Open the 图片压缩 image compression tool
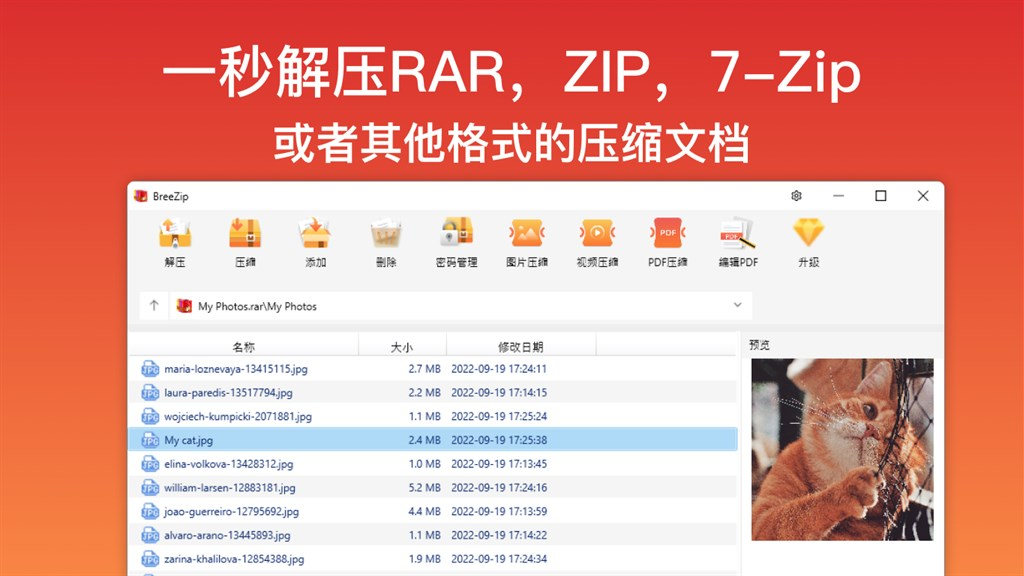The width and height of the screenshot is (1024, 576). pyautogui.click(x=525, y=243)
